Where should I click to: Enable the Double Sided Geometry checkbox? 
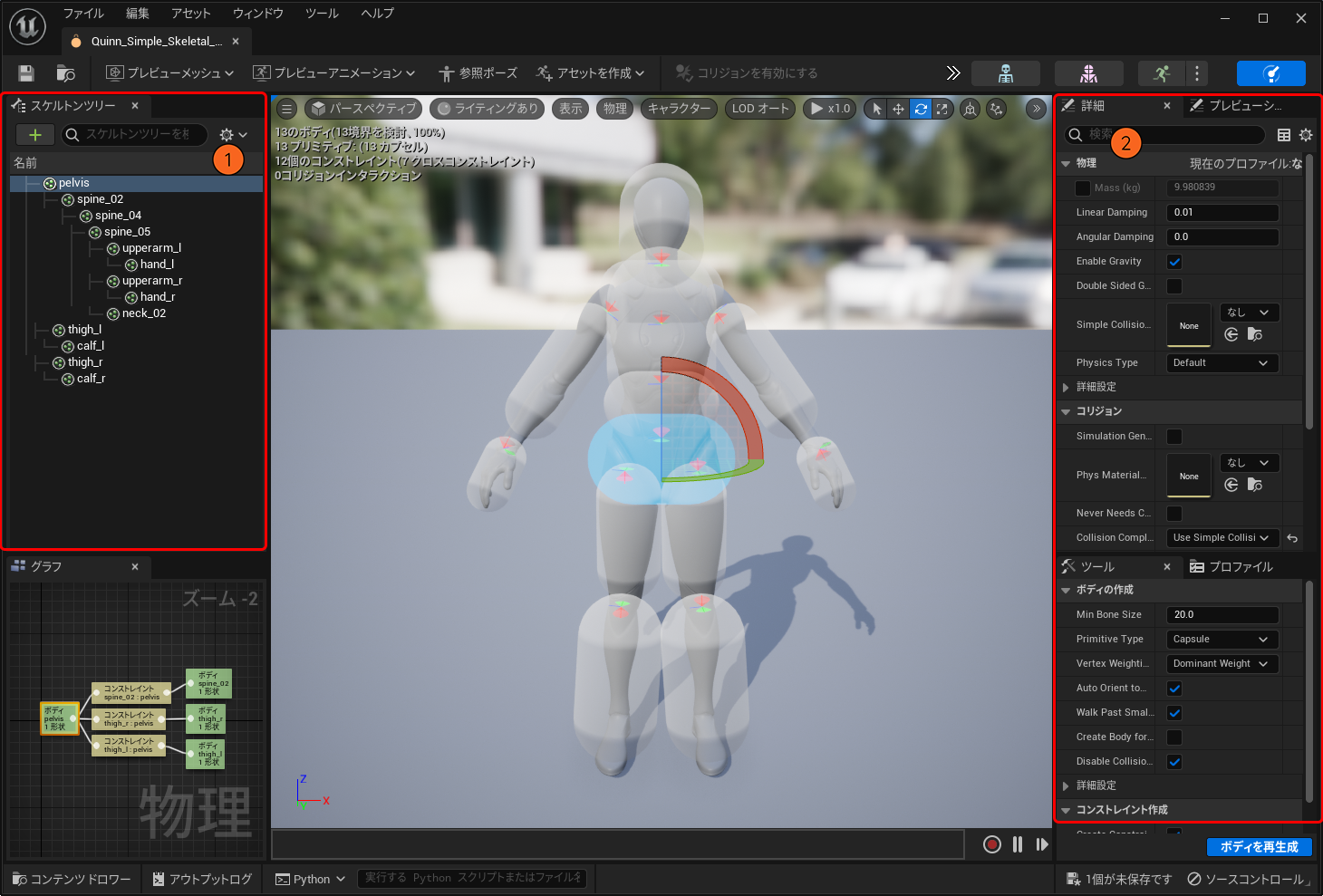[x=1174, y=286]
